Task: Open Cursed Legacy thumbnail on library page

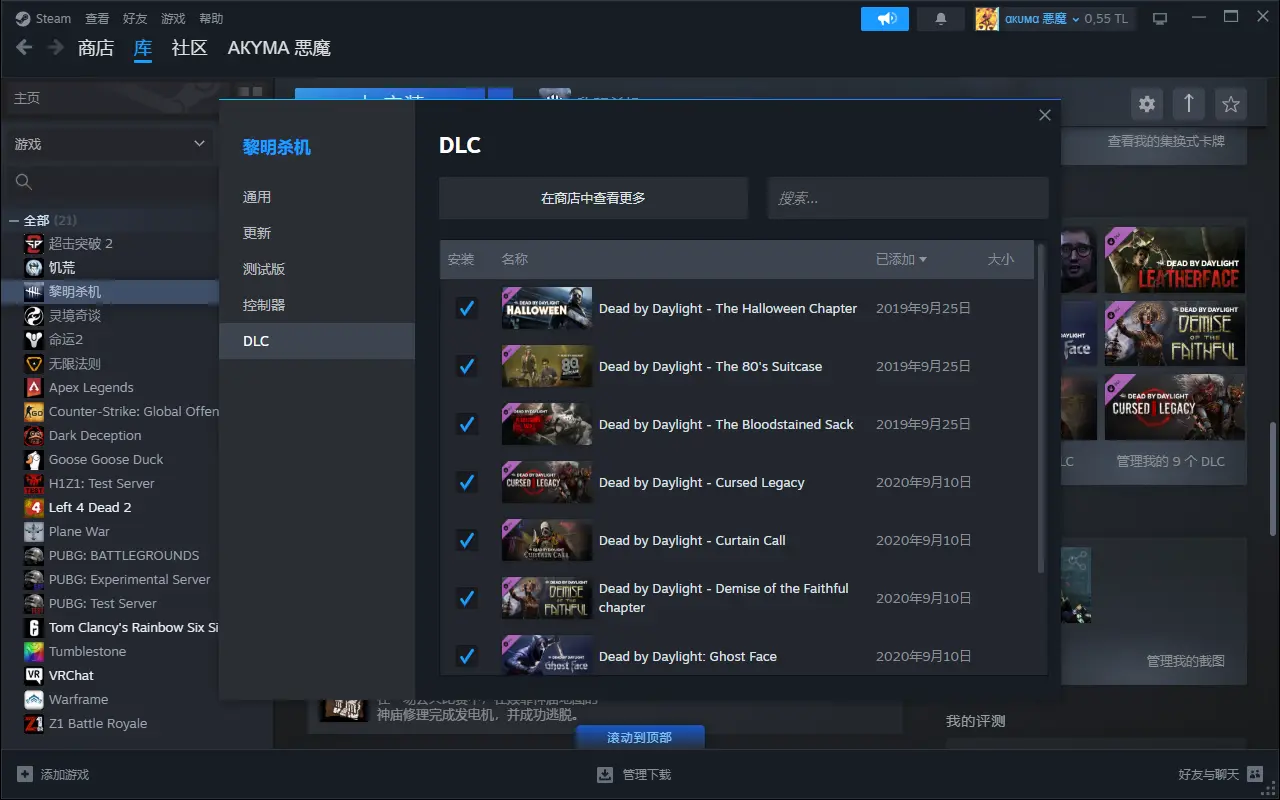Action: (x=1175, y=407)
